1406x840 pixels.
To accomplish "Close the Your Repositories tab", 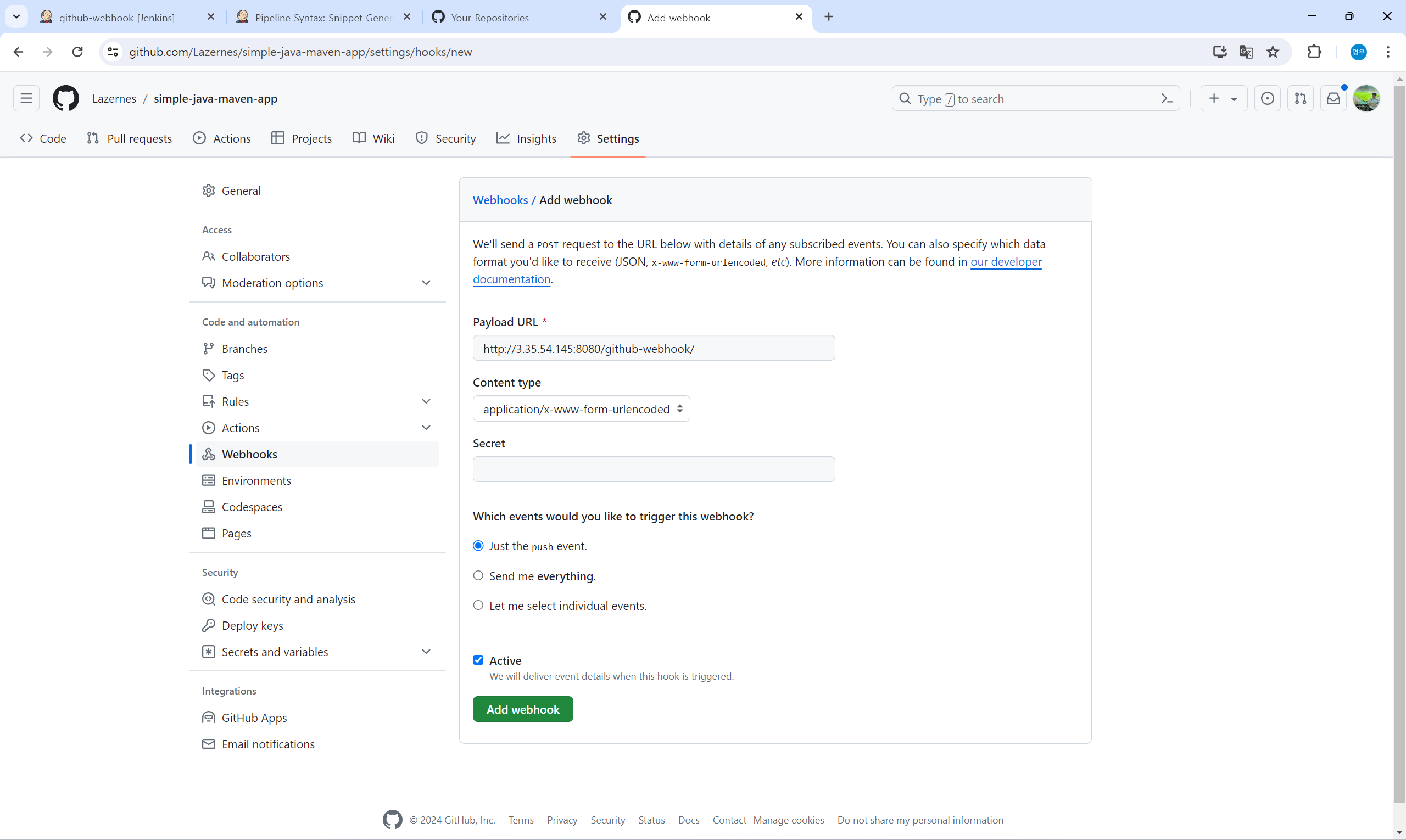I will (x=603, y=17).
